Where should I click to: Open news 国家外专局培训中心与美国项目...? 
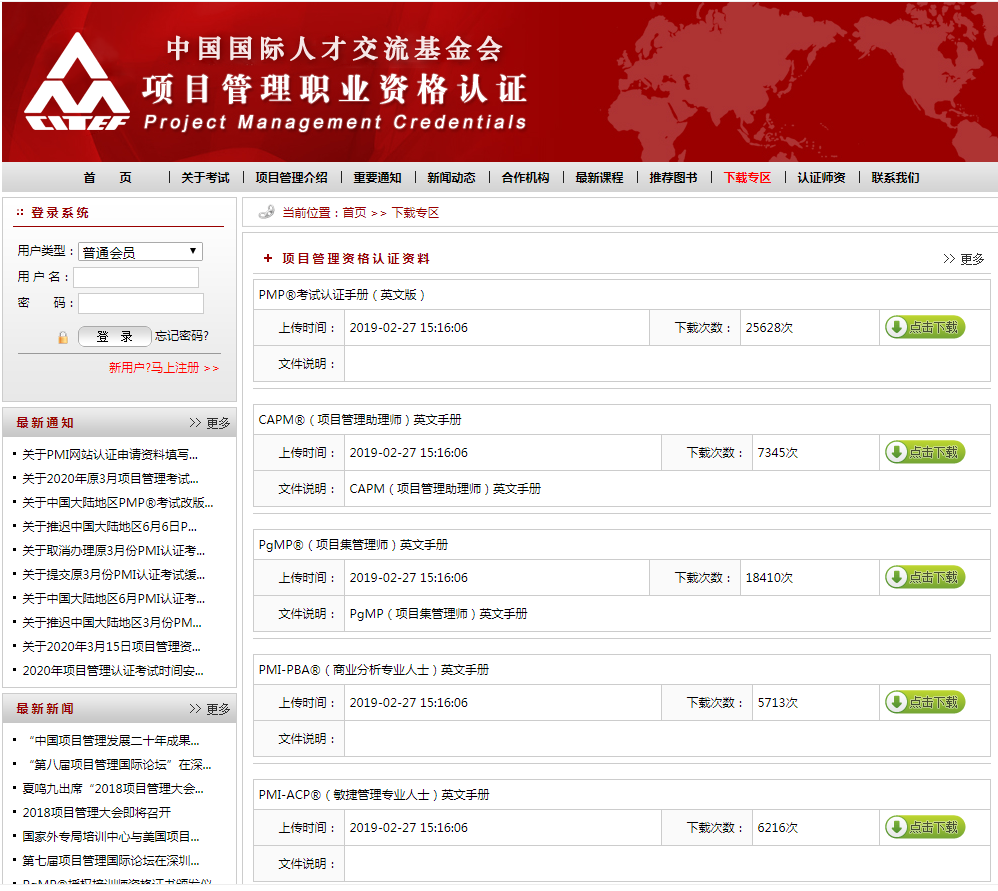pos(111,836)
